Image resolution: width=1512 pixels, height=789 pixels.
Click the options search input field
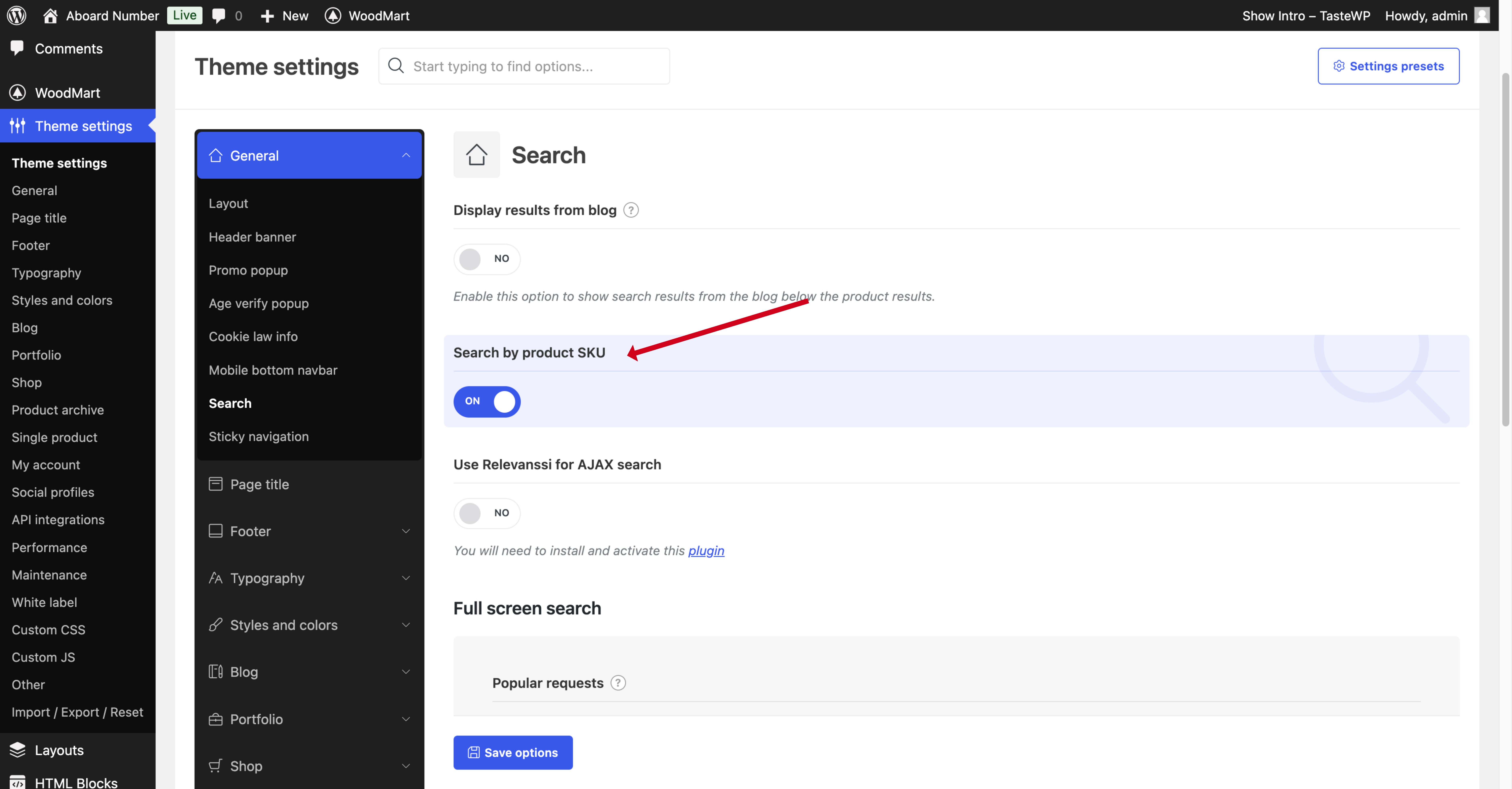point(524,66)
